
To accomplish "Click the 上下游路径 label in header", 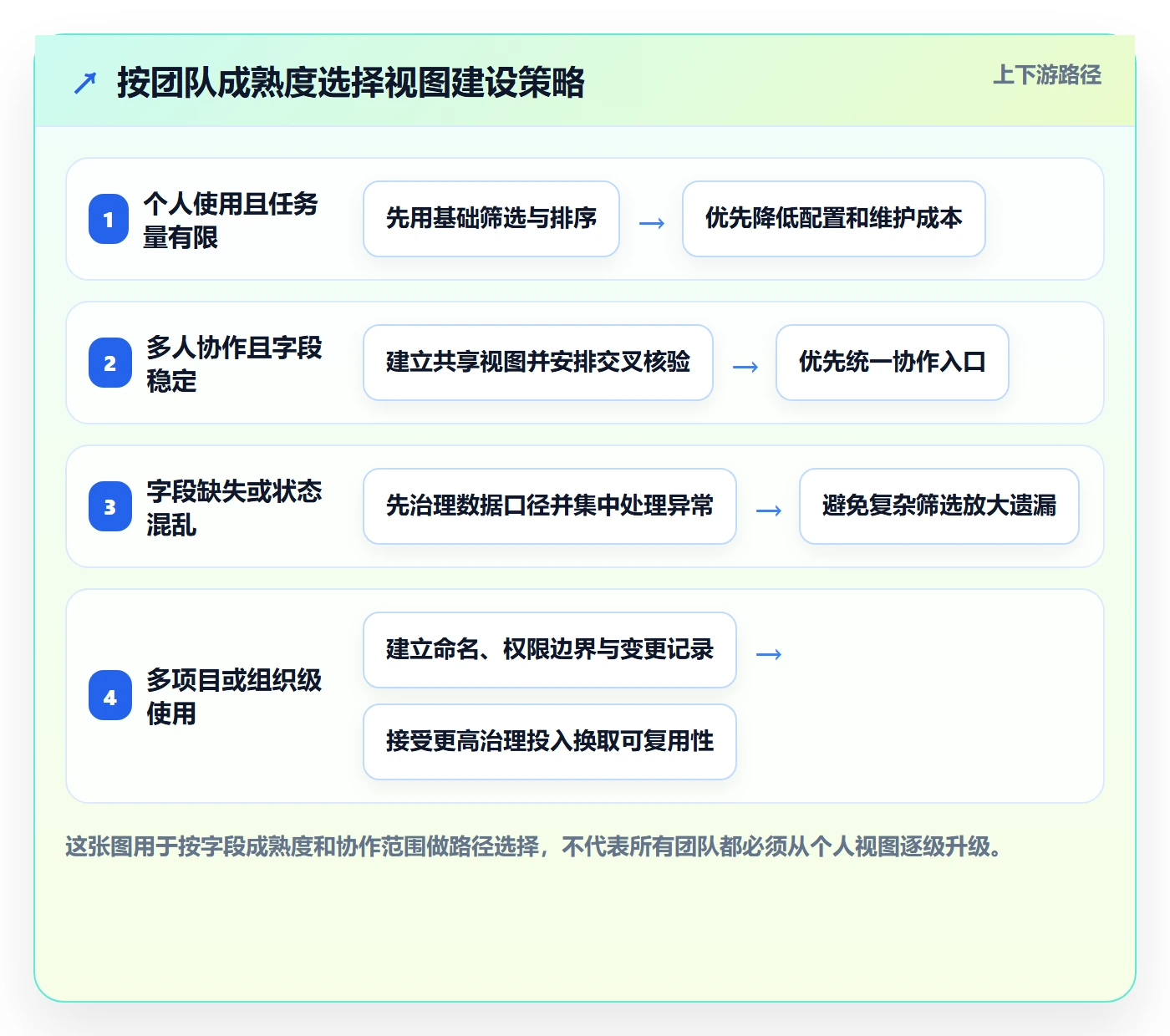I will (x=1047, y=75).
